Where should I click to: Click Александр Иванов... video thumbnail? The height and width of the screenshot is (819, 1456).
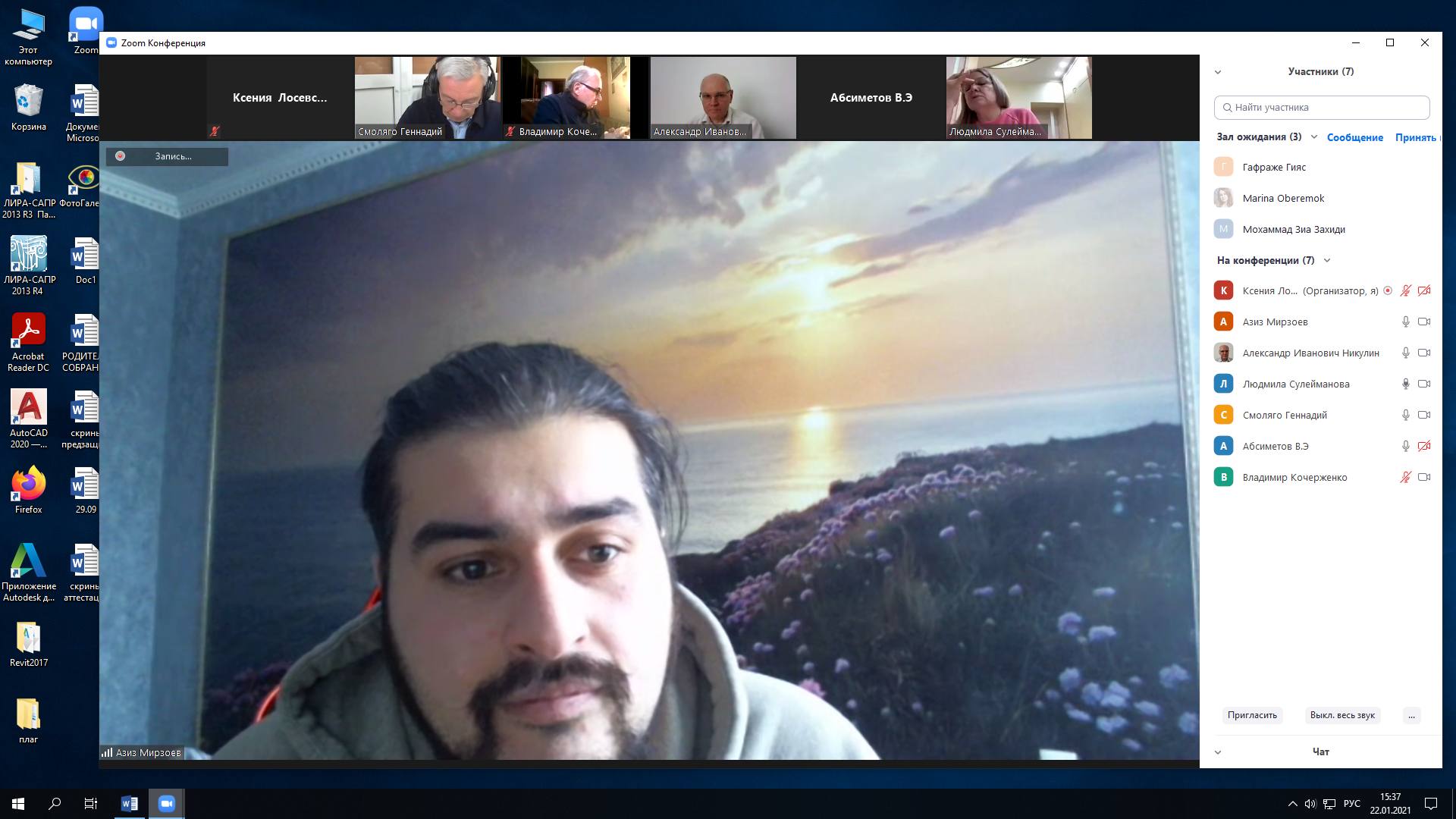(x=723, y=98)
